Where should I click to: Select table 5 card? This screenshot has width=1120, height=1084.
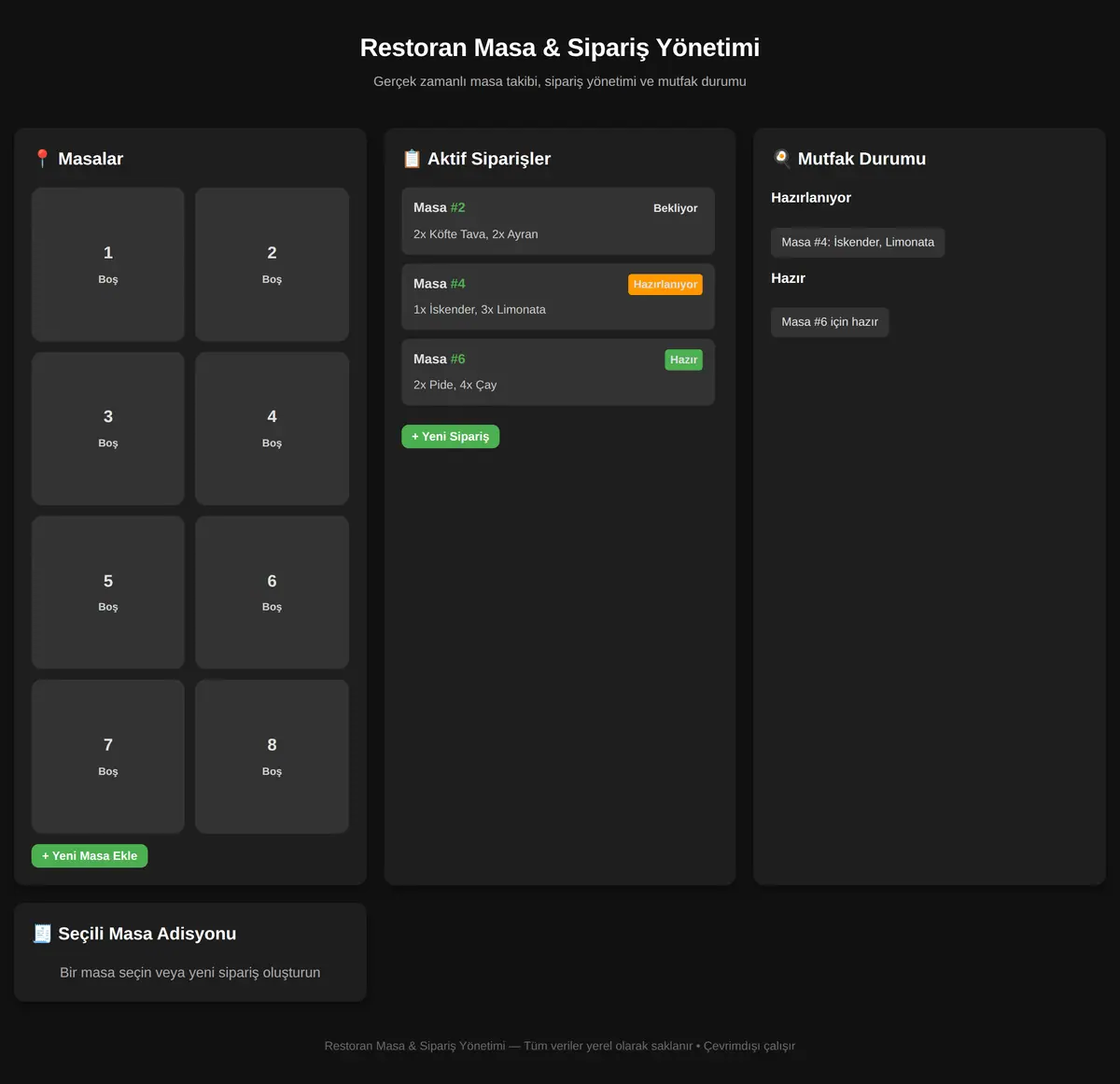[x=108, y=593]
